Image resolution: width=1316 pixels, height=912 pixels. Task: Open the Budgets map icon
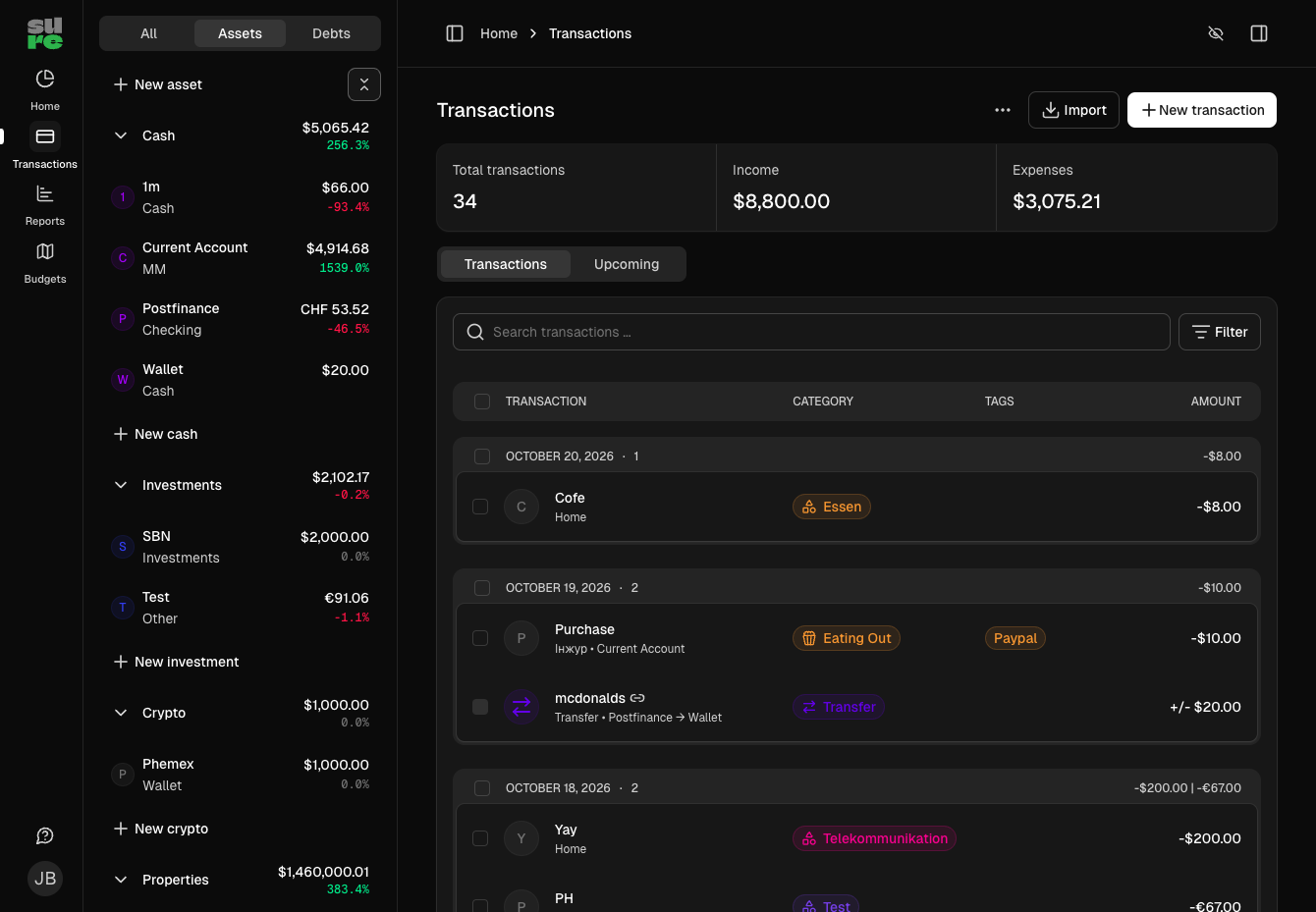click(45, 251)
